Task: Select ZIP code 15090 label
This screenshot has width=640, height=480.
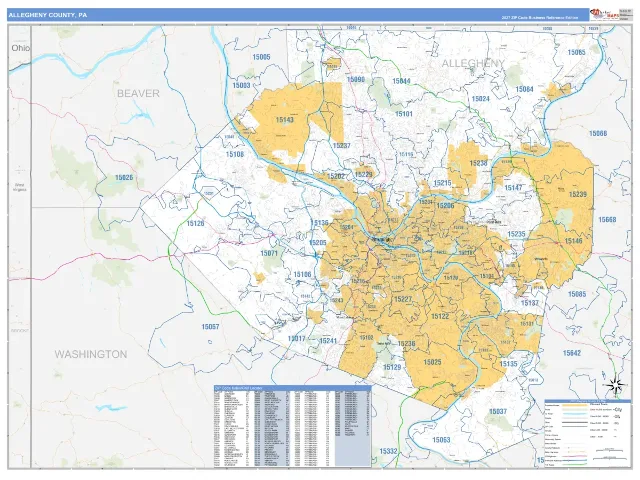Action: (356, 80)
